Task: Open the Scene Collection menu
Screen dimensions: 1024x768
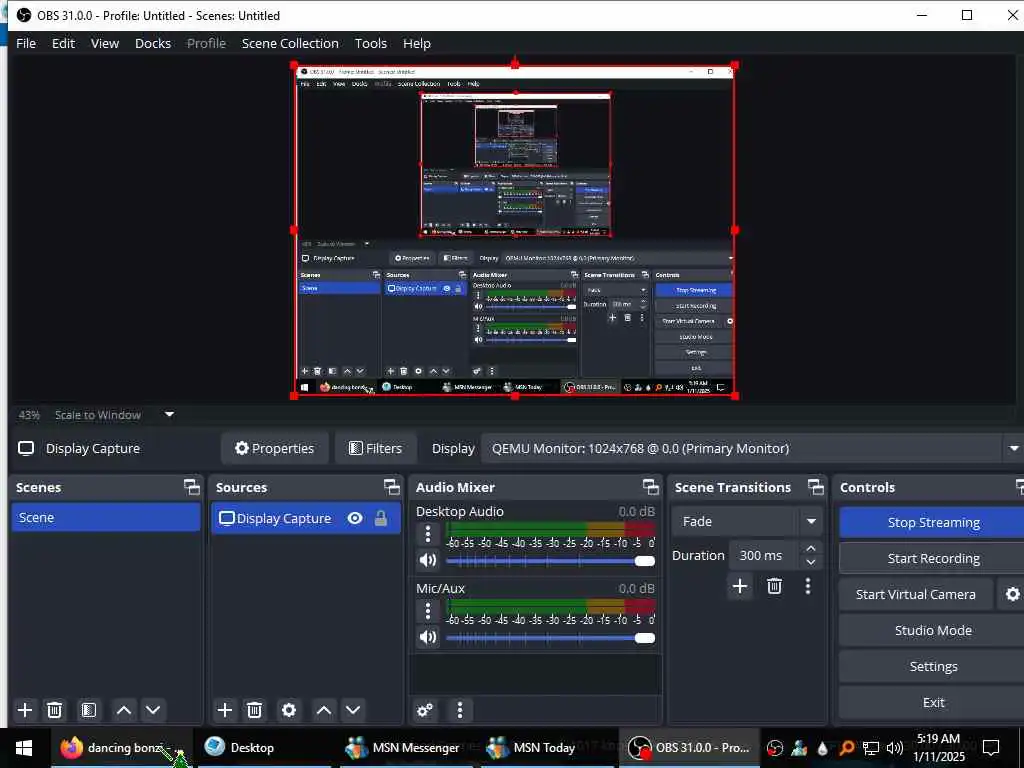Action: pyautogui.click(x=290, y=43)
